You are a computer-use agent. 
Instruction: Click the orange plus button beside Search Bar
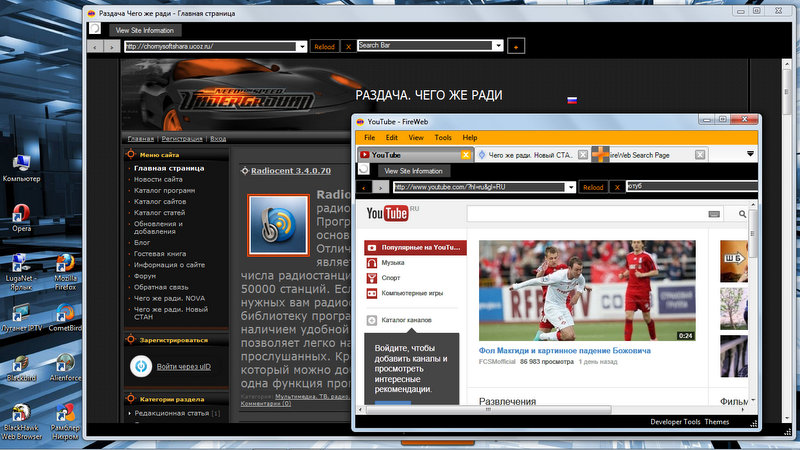coord(516,46)
